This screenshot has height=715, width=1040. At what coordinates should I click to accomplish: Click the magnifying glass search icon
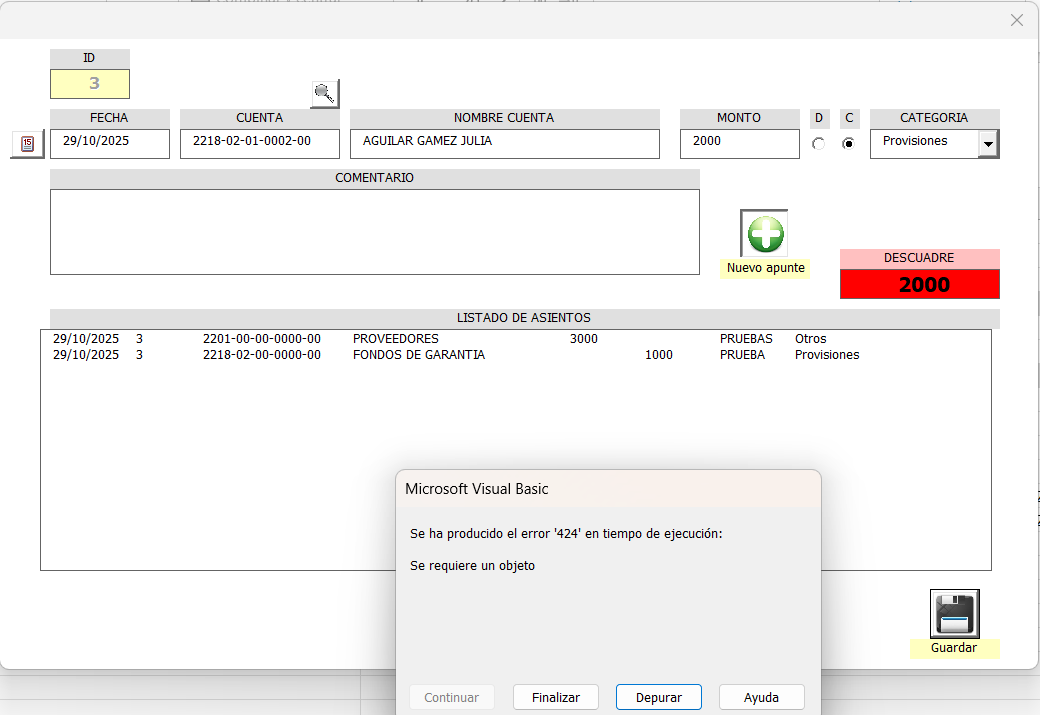click(324, 94)
